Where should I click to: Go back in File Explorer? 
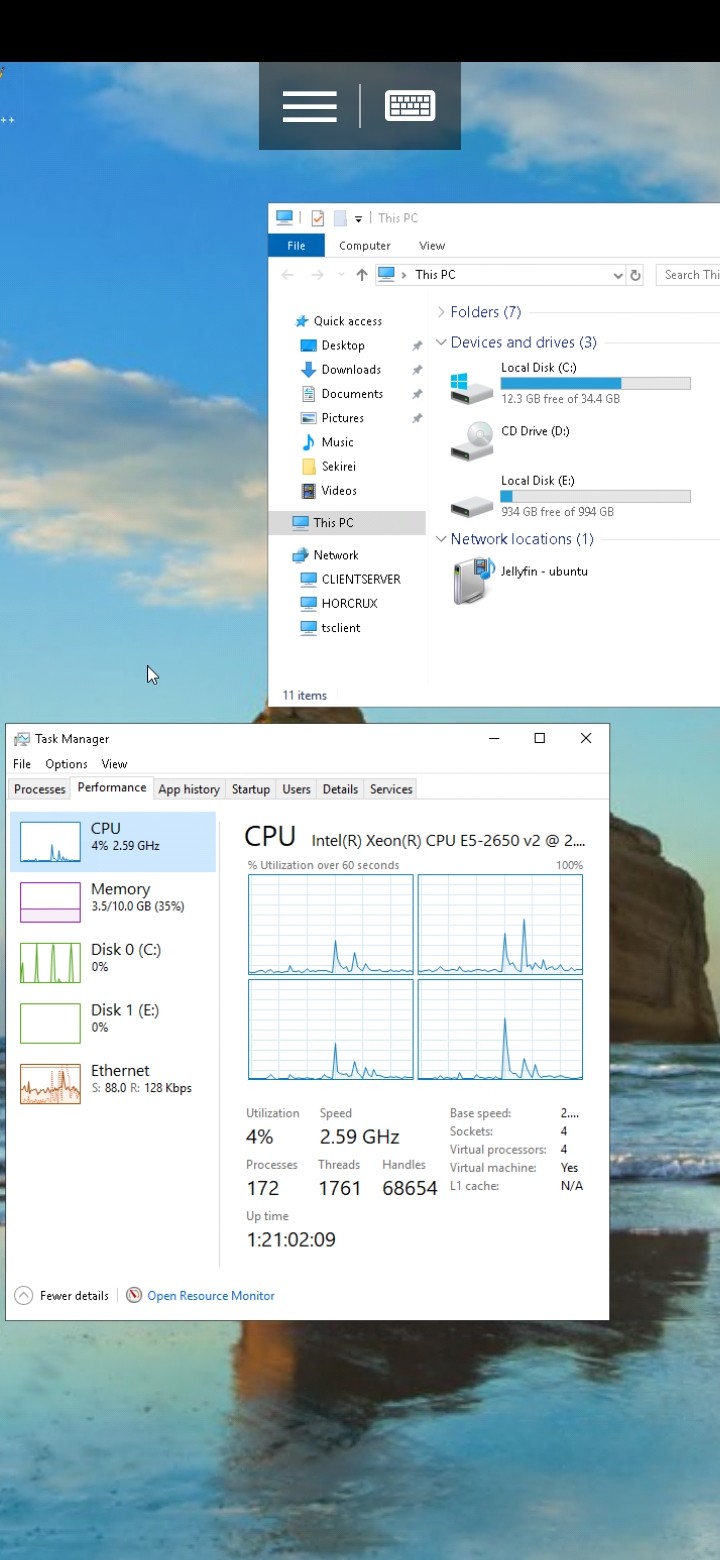pos(288,275)
